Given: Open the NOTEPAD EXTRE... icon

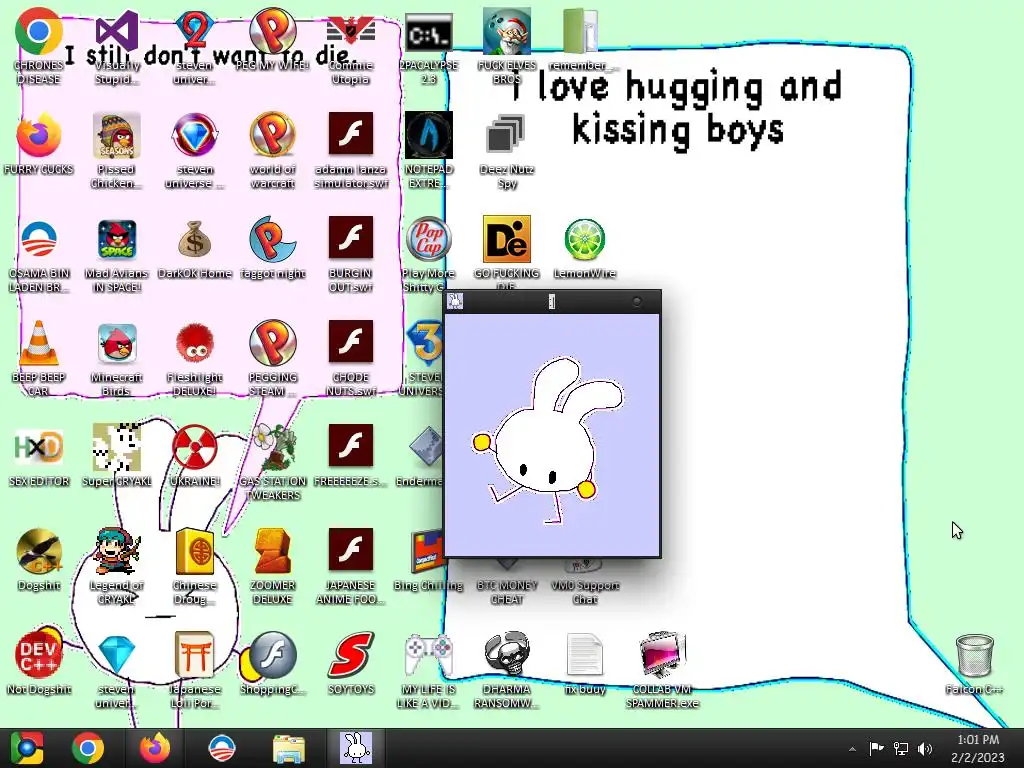Looking at the screenshot, I should 428,135.
